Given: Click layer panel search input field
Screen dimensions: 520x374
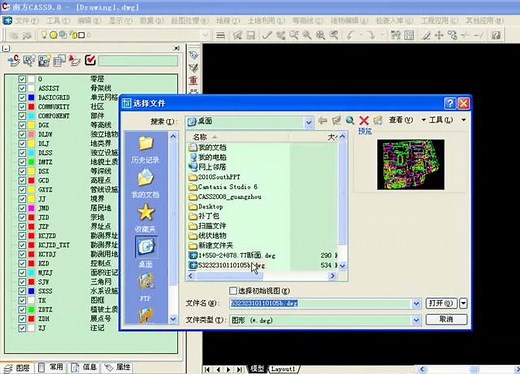Looking at the screenshot, I should click(x=138, y=61).
